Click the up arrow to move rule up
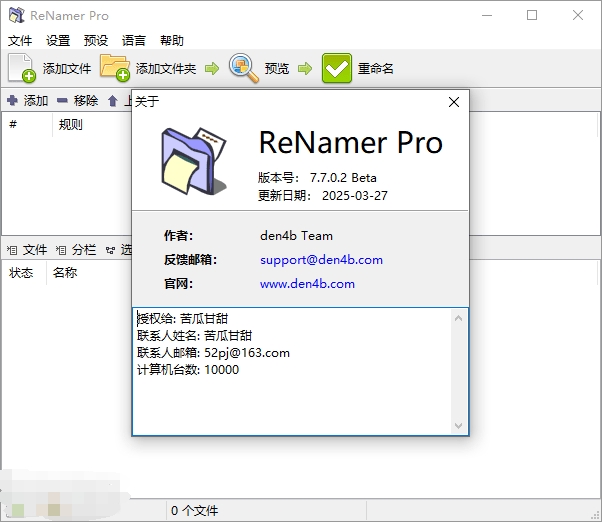 [x=113, y=101]
